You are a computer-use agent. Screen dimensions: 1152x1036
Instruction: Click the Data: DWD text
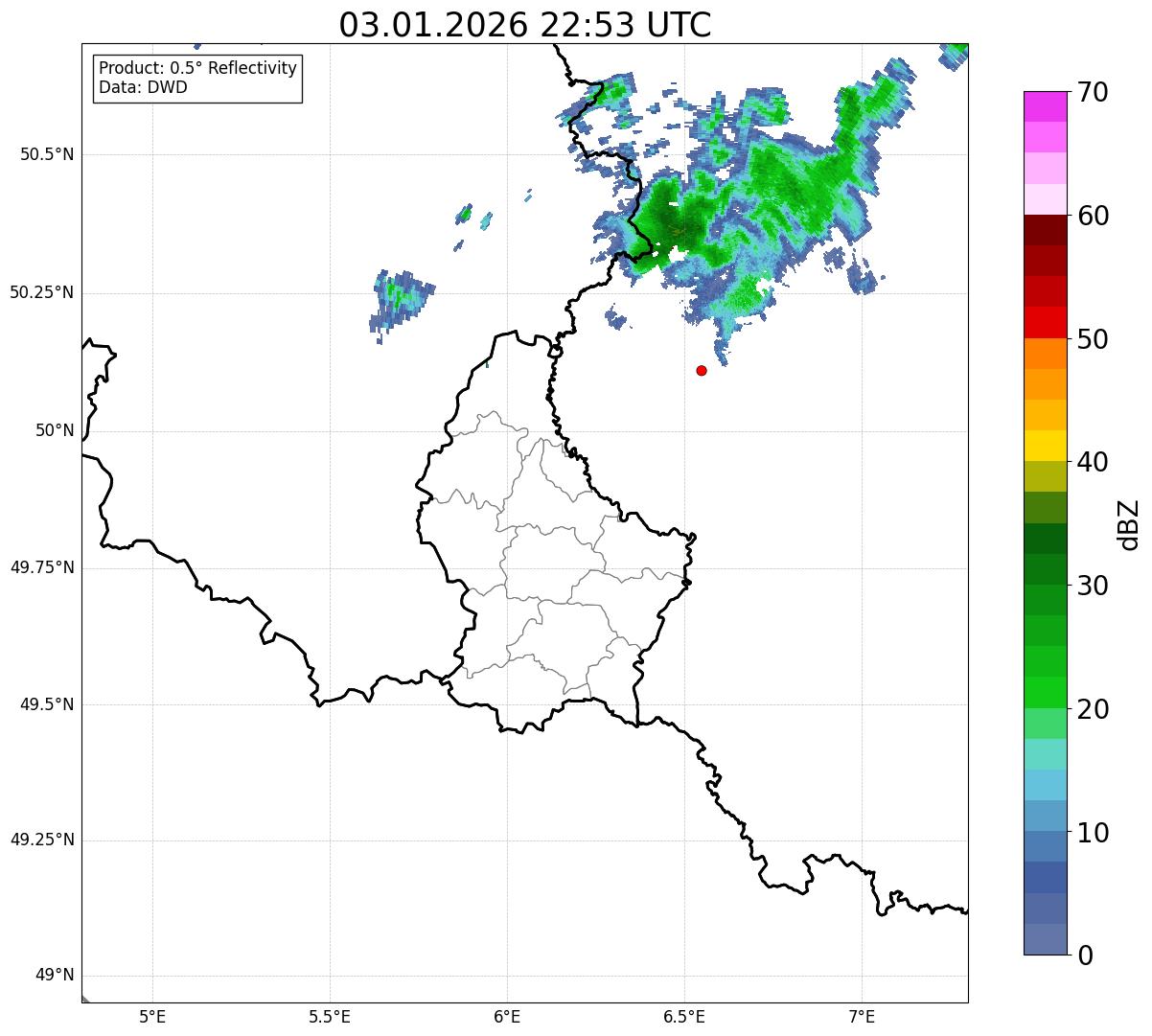click(x=144, y=87)
